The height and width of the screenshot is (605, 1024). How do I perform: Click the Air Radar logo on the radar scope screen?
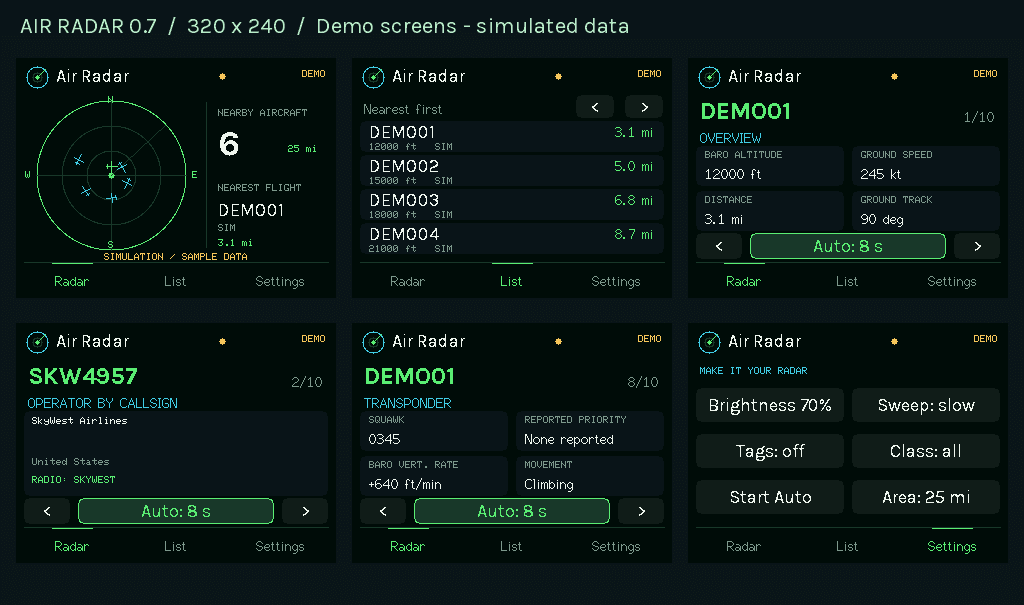(x=37, y=77)
